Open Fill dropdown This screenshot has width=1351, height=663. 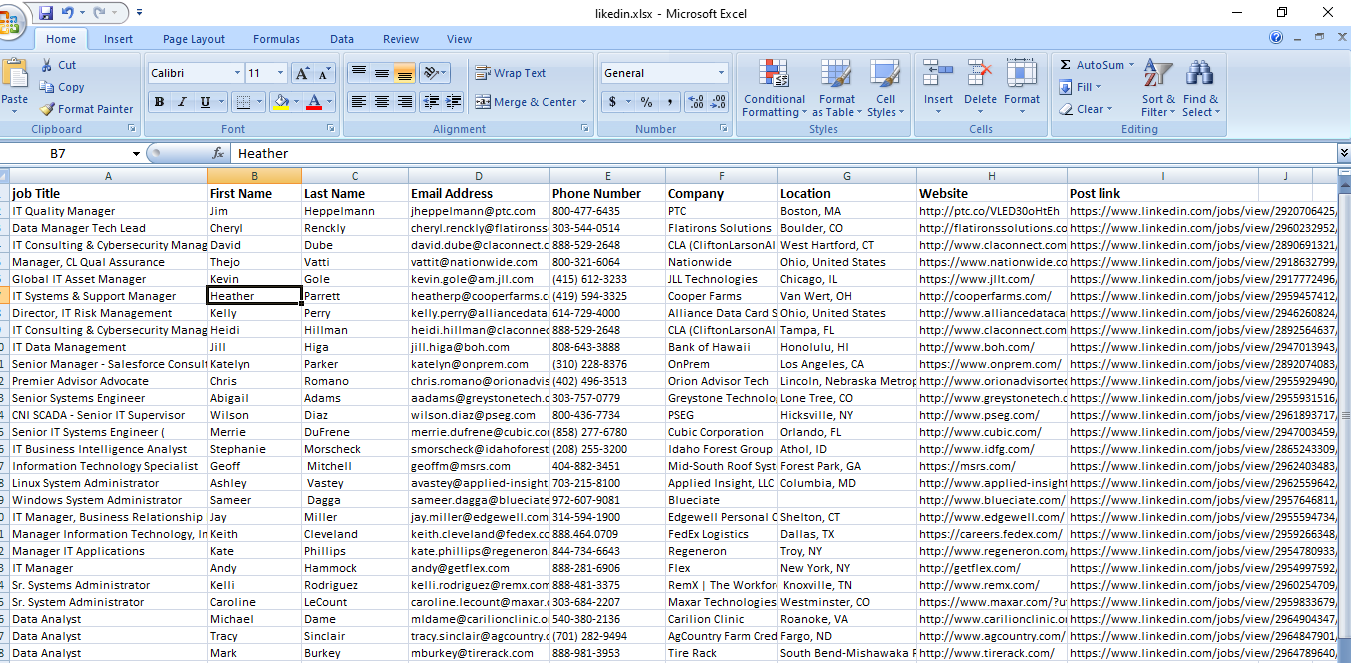point(1082,87)
